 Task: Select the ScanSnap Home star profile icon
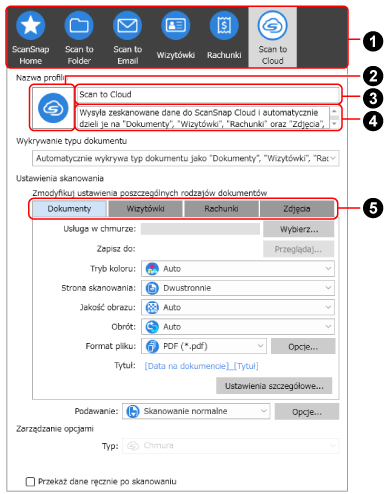tap(30, 25)
